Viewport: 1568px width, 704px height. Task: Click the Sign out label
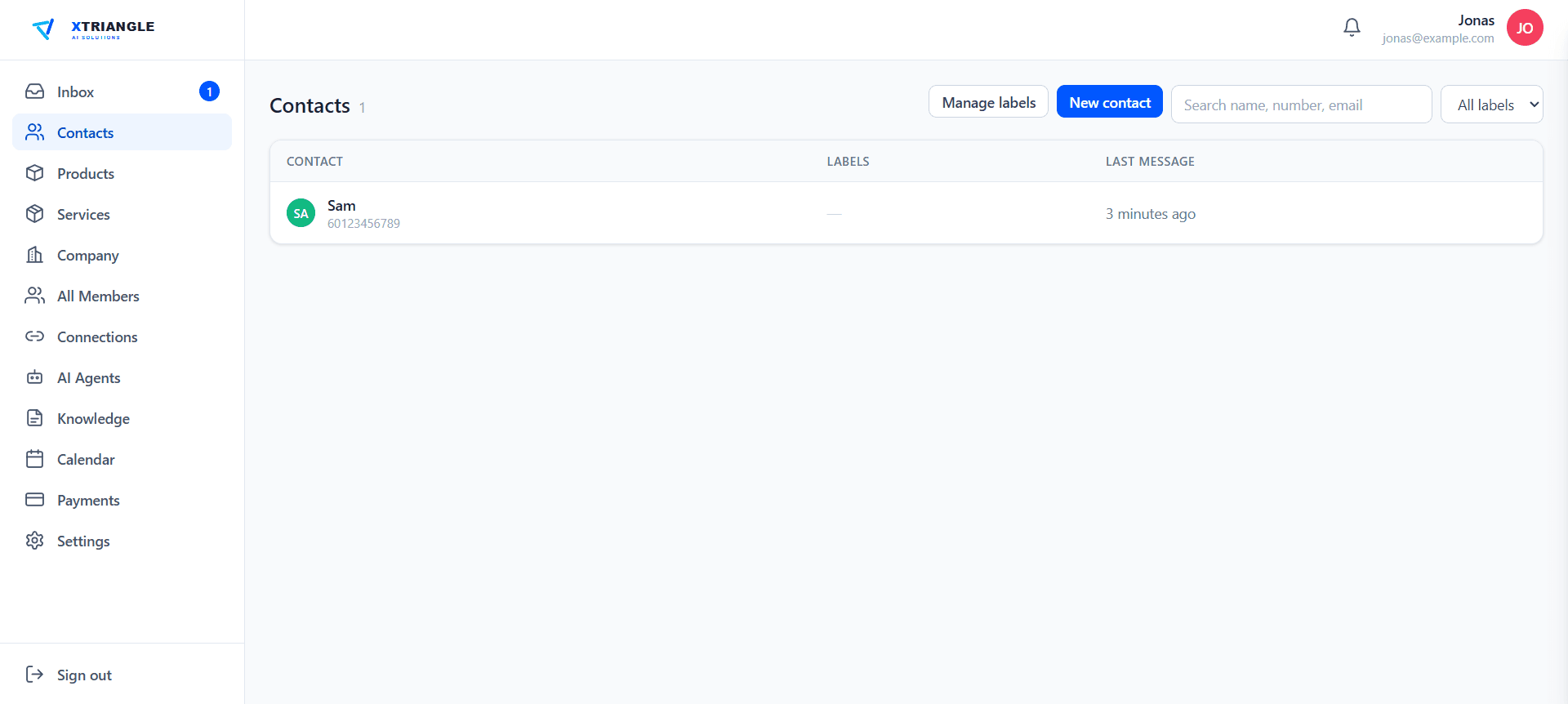click(x=84, y=675)
